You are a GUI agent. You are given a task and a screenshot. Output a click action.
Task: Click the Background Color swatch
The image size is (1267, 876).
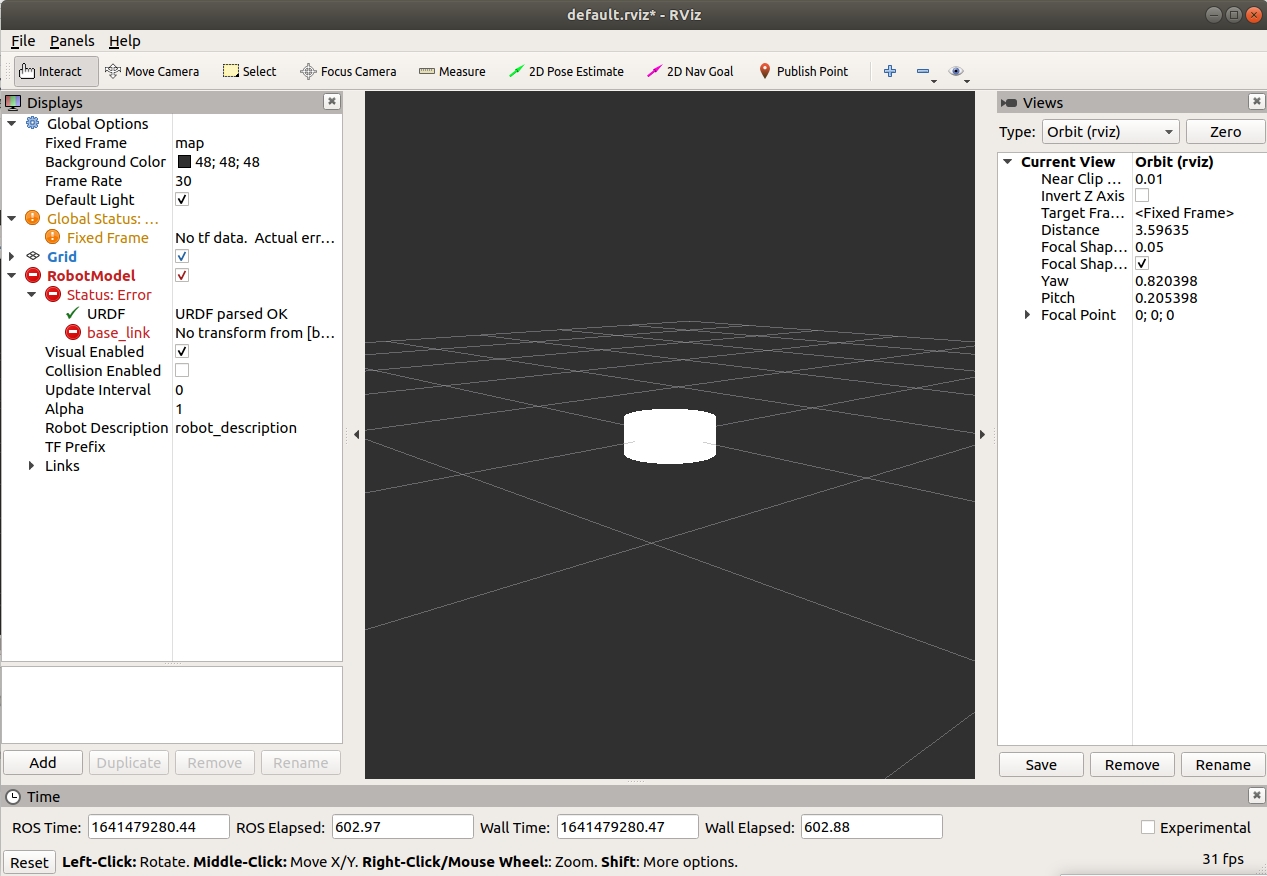coord(185,162)
